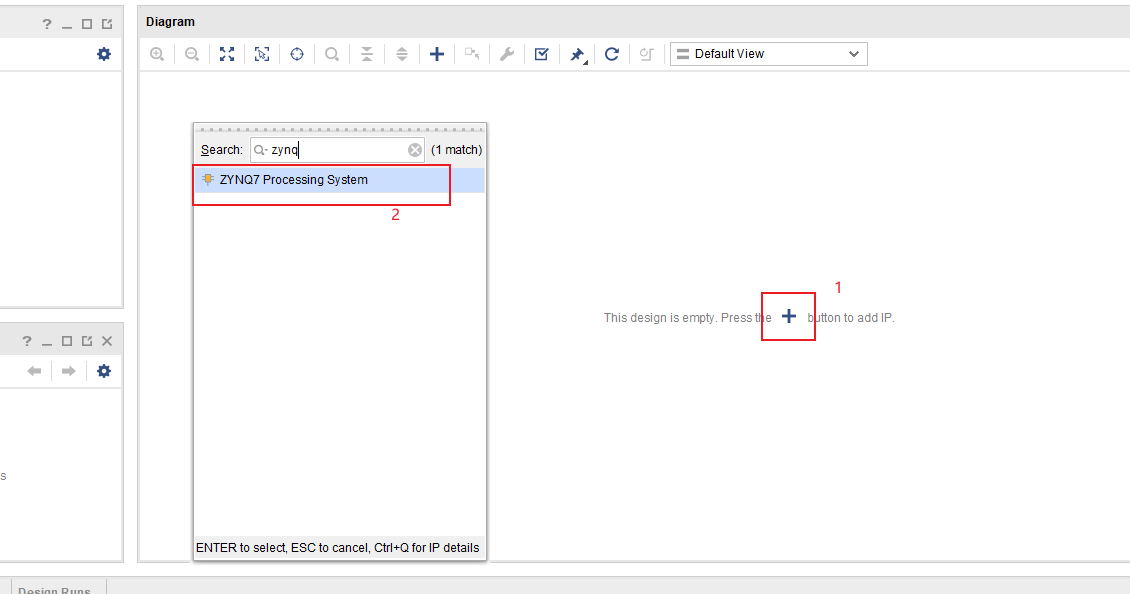Open settings gear of upper left panel

pyautogui.click(x=104, y=54)
